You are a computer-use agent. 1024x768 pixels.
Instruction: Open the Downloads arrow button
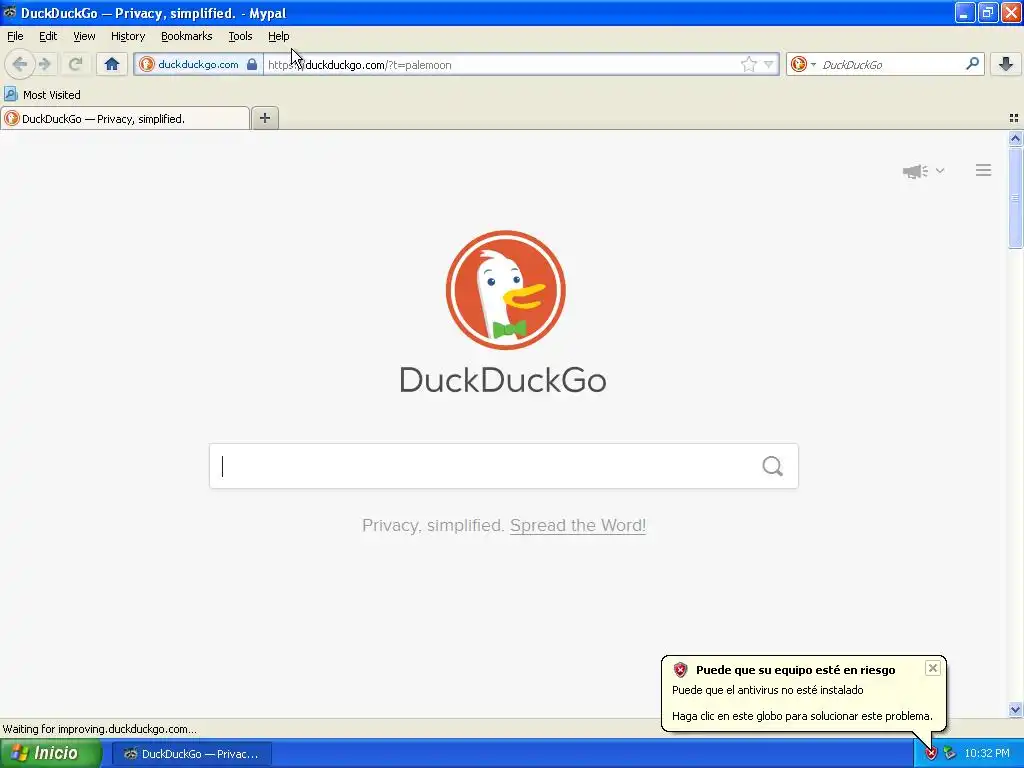coord(1006,64)
